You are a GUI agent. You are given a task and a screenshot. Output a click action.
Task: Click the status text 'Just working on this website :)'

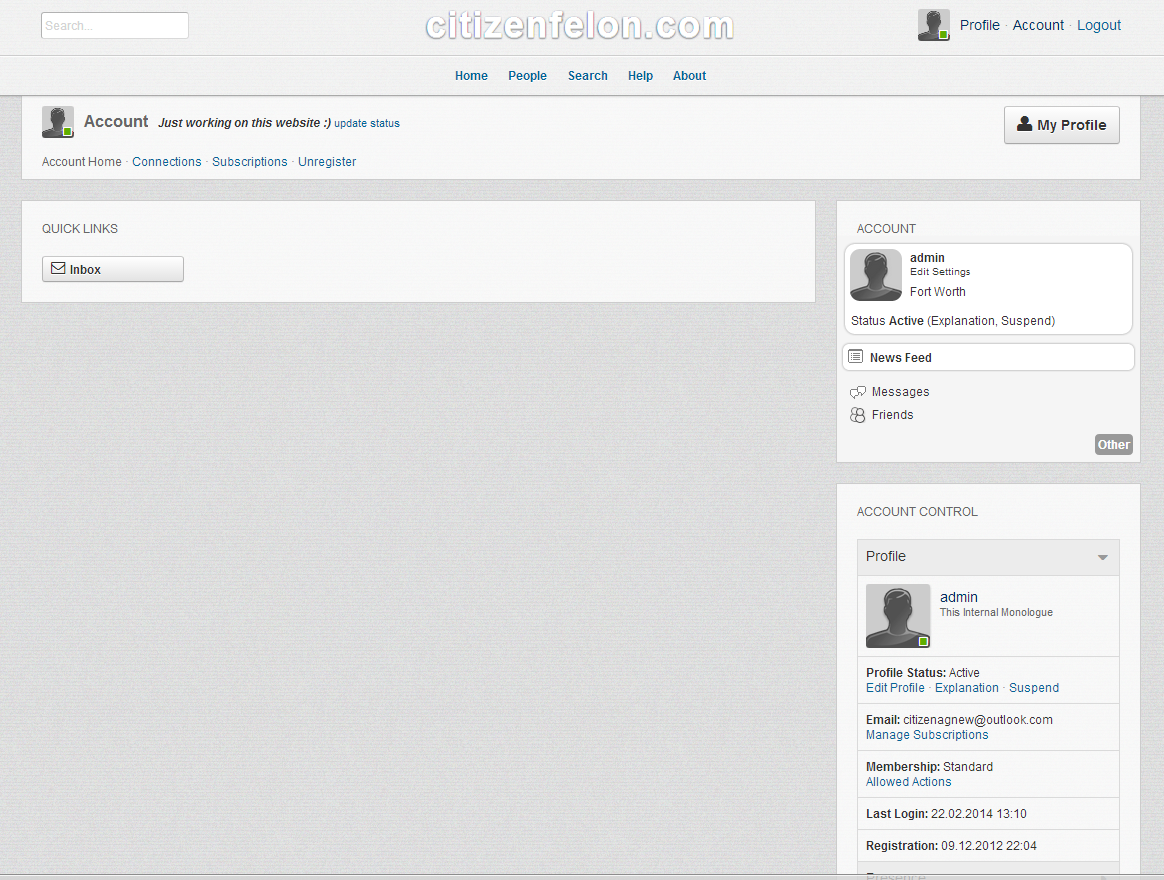(244, 123)
